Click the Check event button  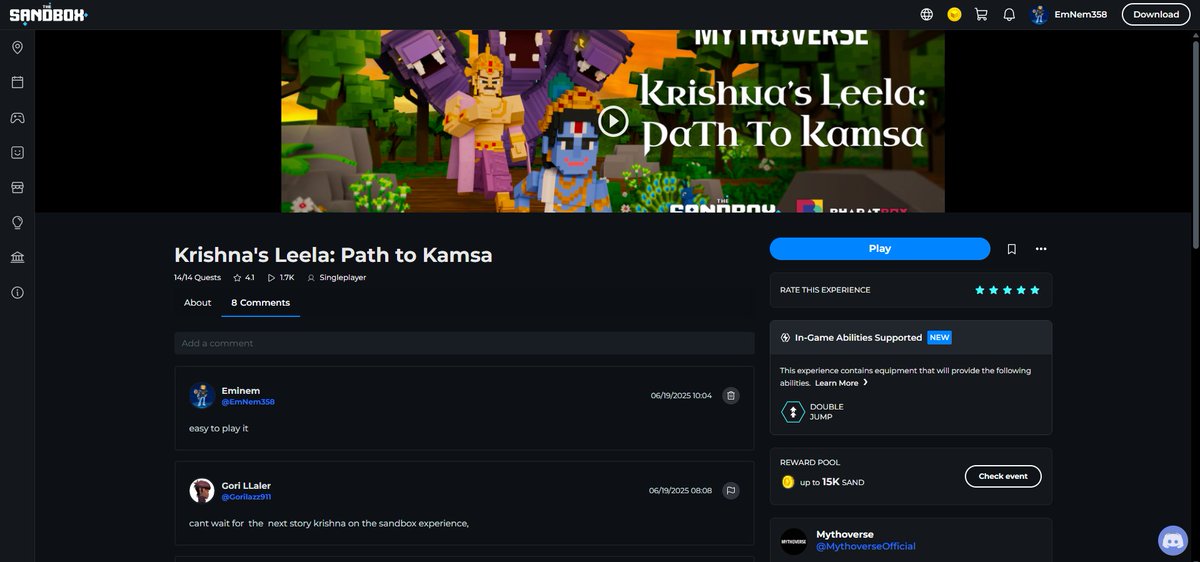(1003, 476)
